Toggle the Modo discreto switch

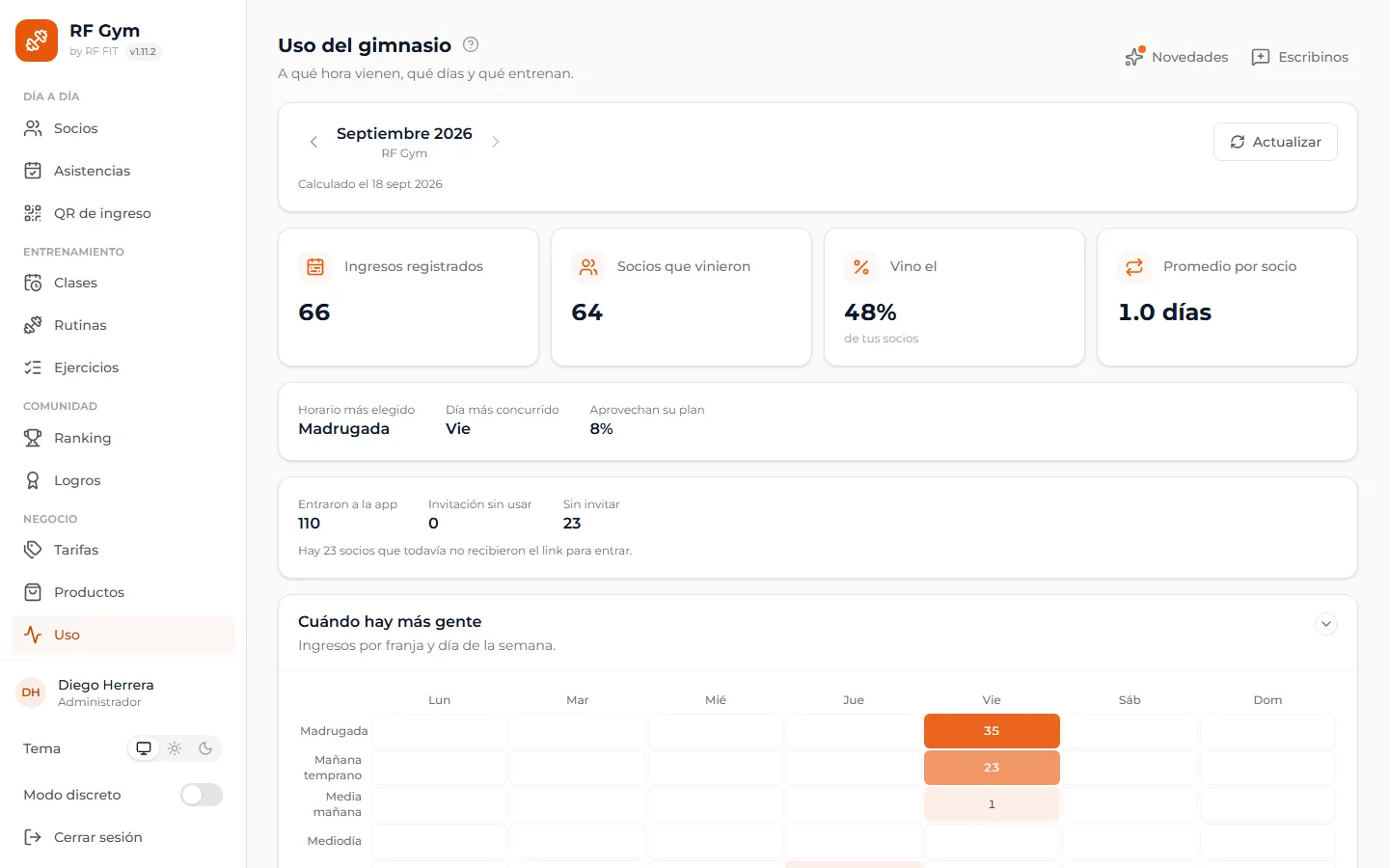point(202,795)
